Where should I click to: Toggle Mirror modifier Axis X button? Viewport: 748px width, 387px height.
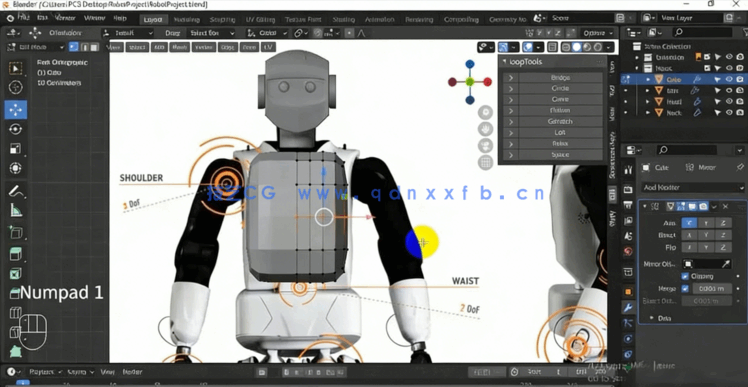(x=689, y=223)
